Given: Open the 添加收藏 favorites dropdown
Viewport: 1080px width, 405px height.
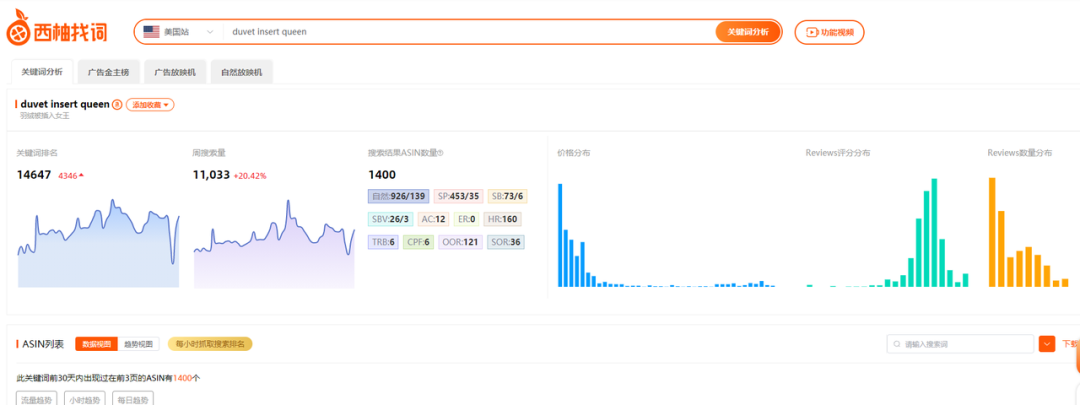Looking at the screenshot, I should point(150,105).
